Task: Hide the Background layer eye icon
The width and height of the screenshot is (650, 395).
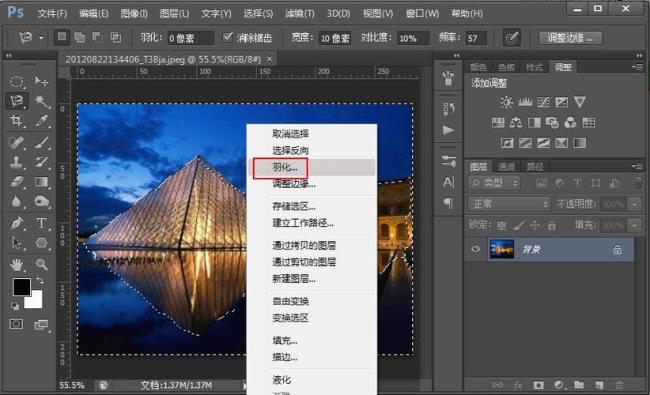Action: point(476,249)
